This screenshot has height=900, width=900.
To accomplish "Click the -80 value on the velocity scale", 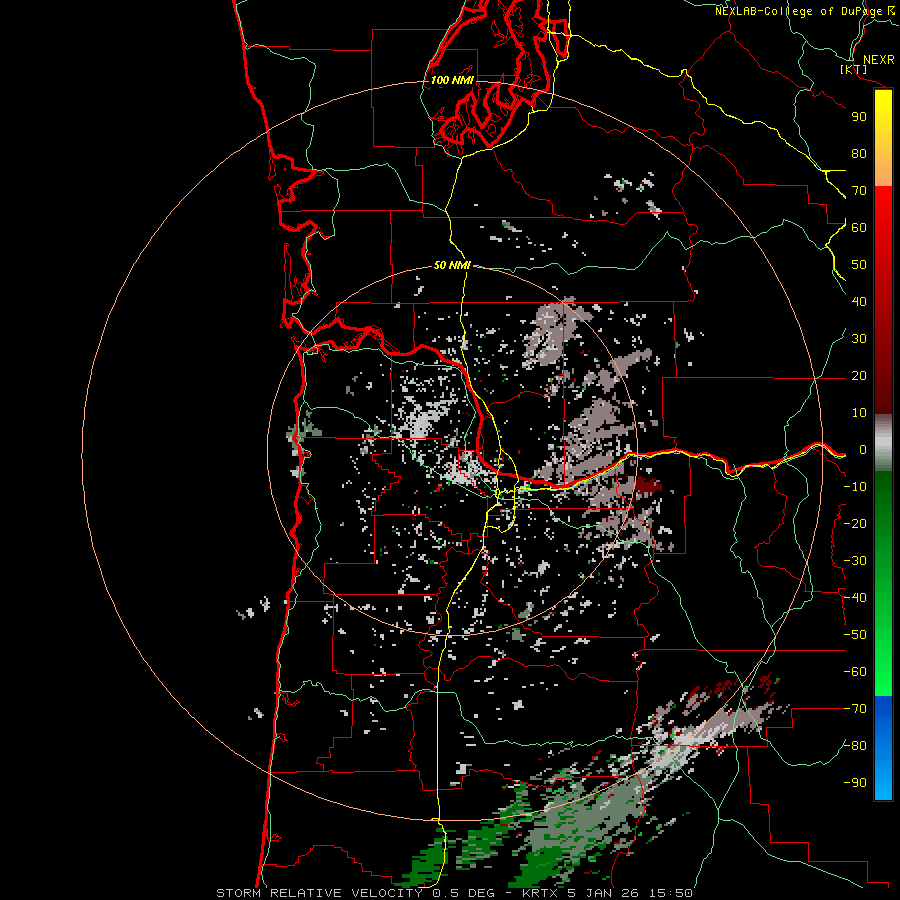I will click(855, 746).
